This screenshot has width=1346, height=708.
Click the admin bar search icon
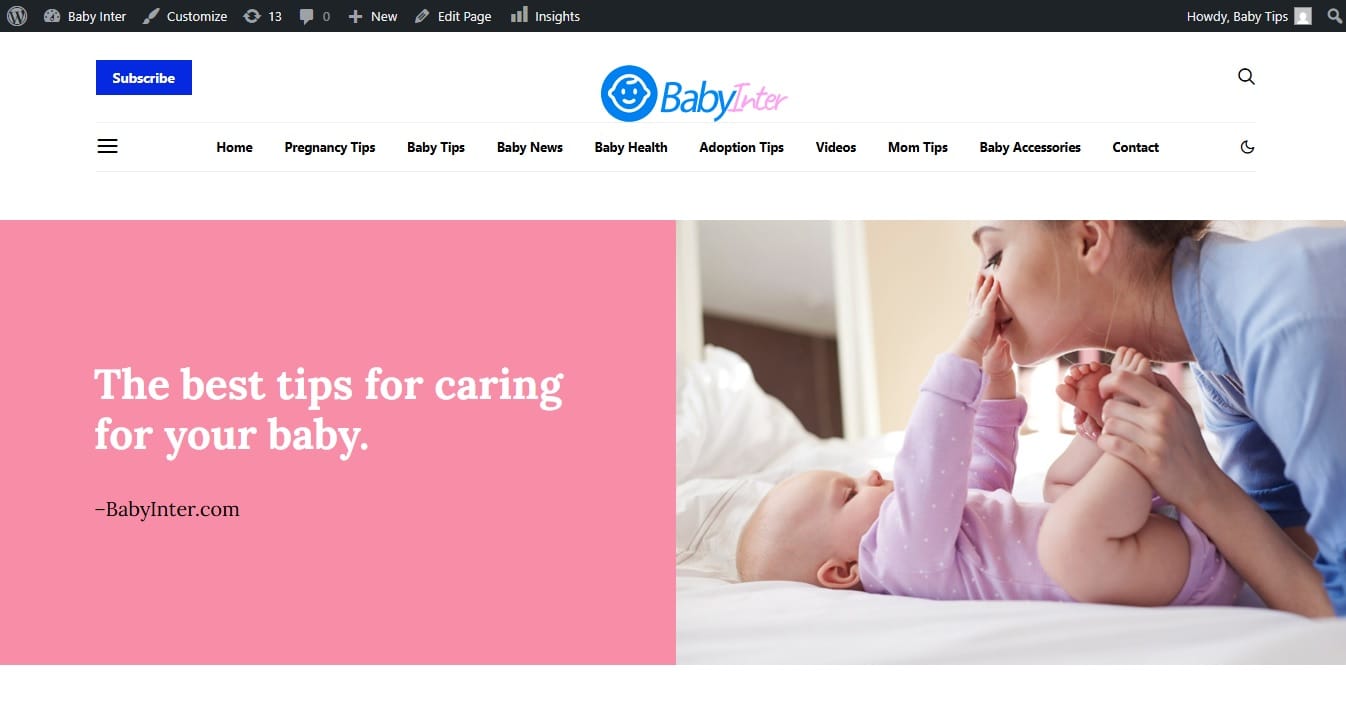[1333, 16]
